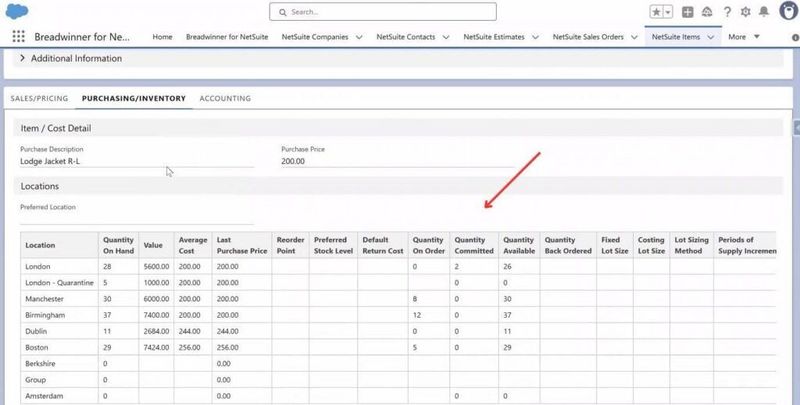Viewport: 800px width, 405px height.
Task: Click inside the global Search box
Action: pyautogui.click(x=383, y=12)
